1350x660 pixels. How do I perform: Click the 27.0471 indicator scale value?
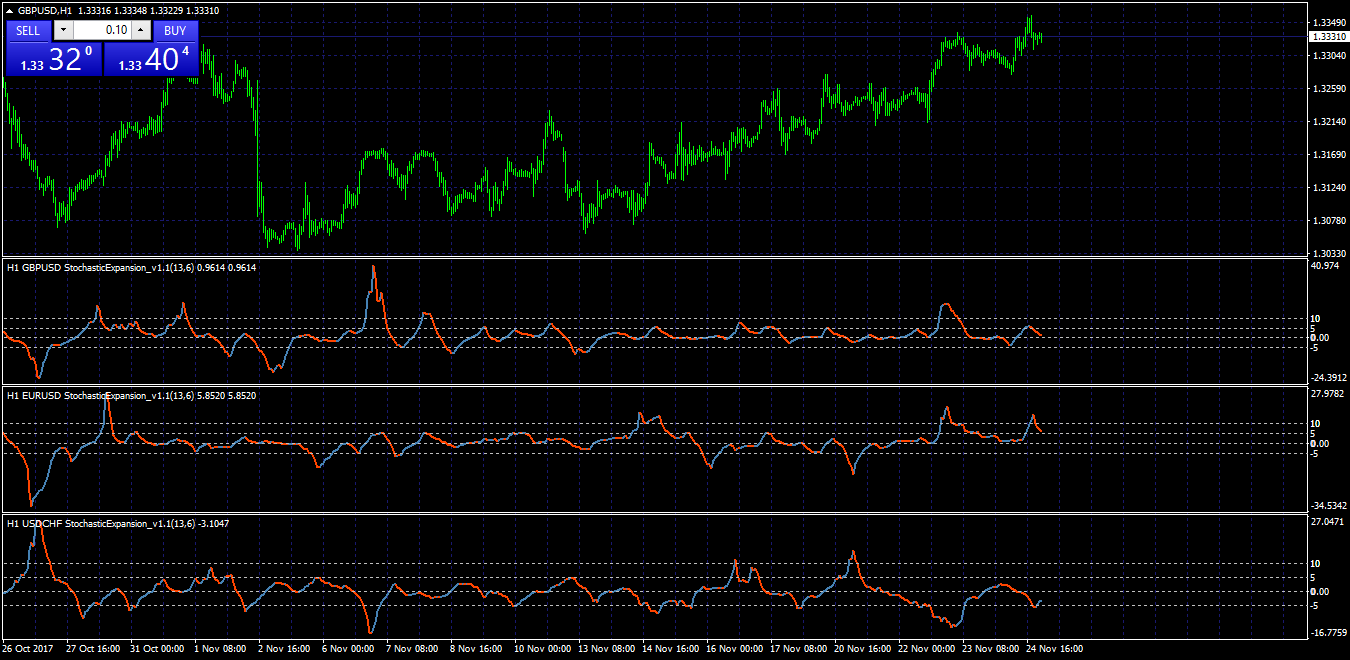click(1327, 522)
